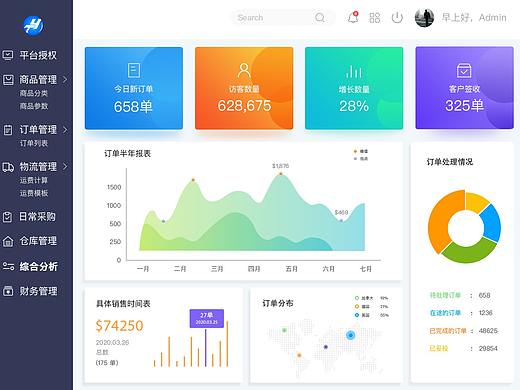Go to 商品分类 submenu link
The width and height of the screenshot is (520, 390).
[34, 93]
